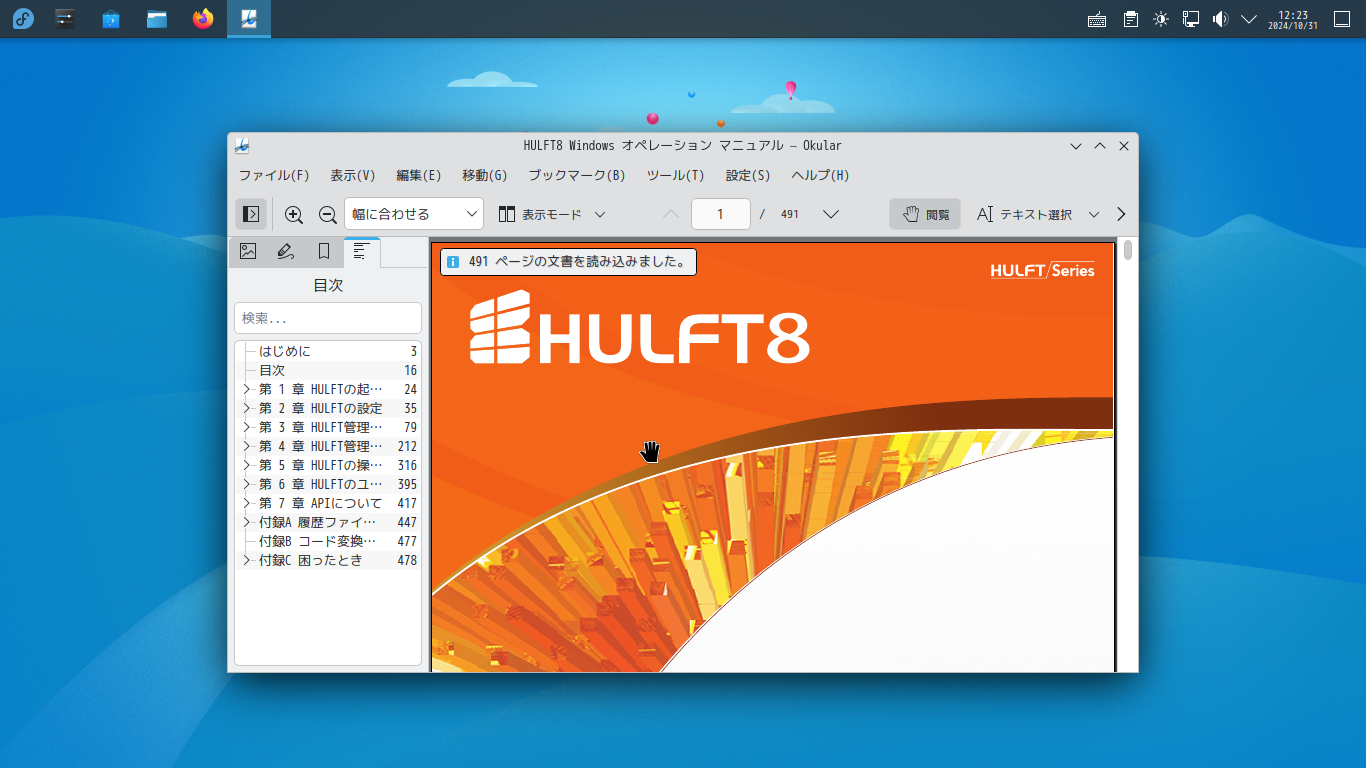Switch to the table of contents tab
The width and height of the screenshot is (1366, 768).
coord(362,252)
